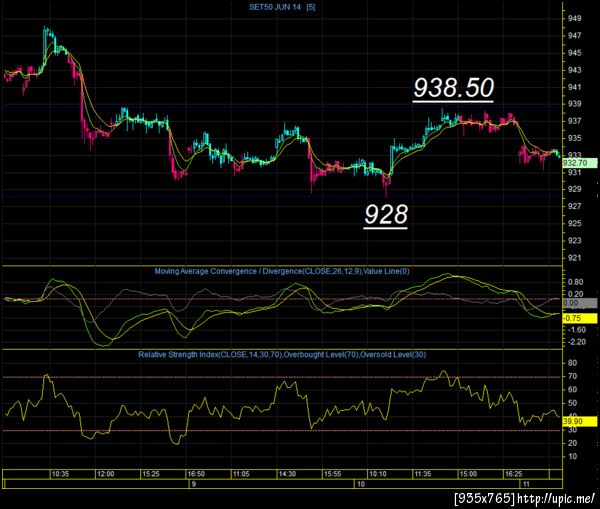Click the RSI 60 scale label
Viewport: 600px width, 509px height.
click(x=572, y=390)
